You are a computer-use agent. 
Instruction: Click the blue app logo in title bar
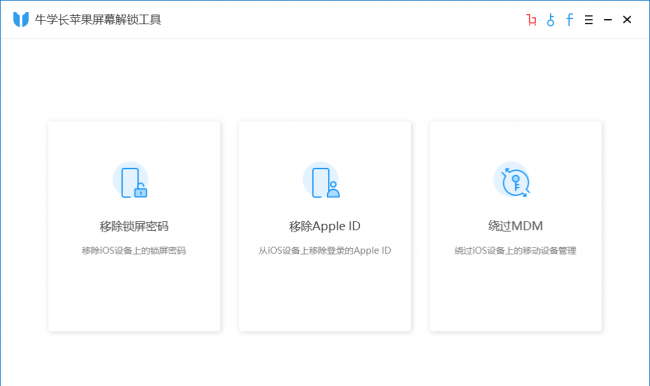pyautogui.click(x=21, y=19)
